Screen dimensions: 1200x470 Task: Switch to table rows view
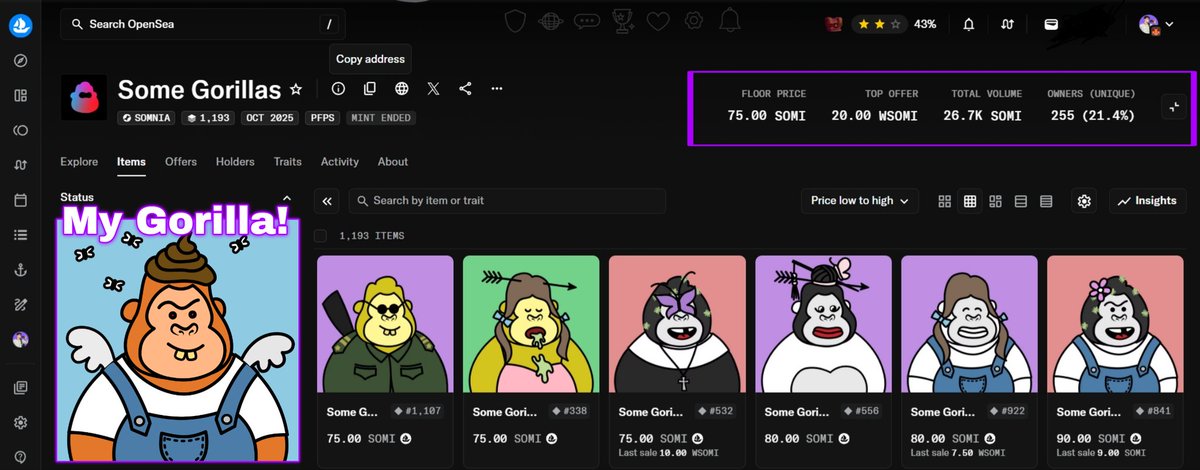(x=1046, y=201)
